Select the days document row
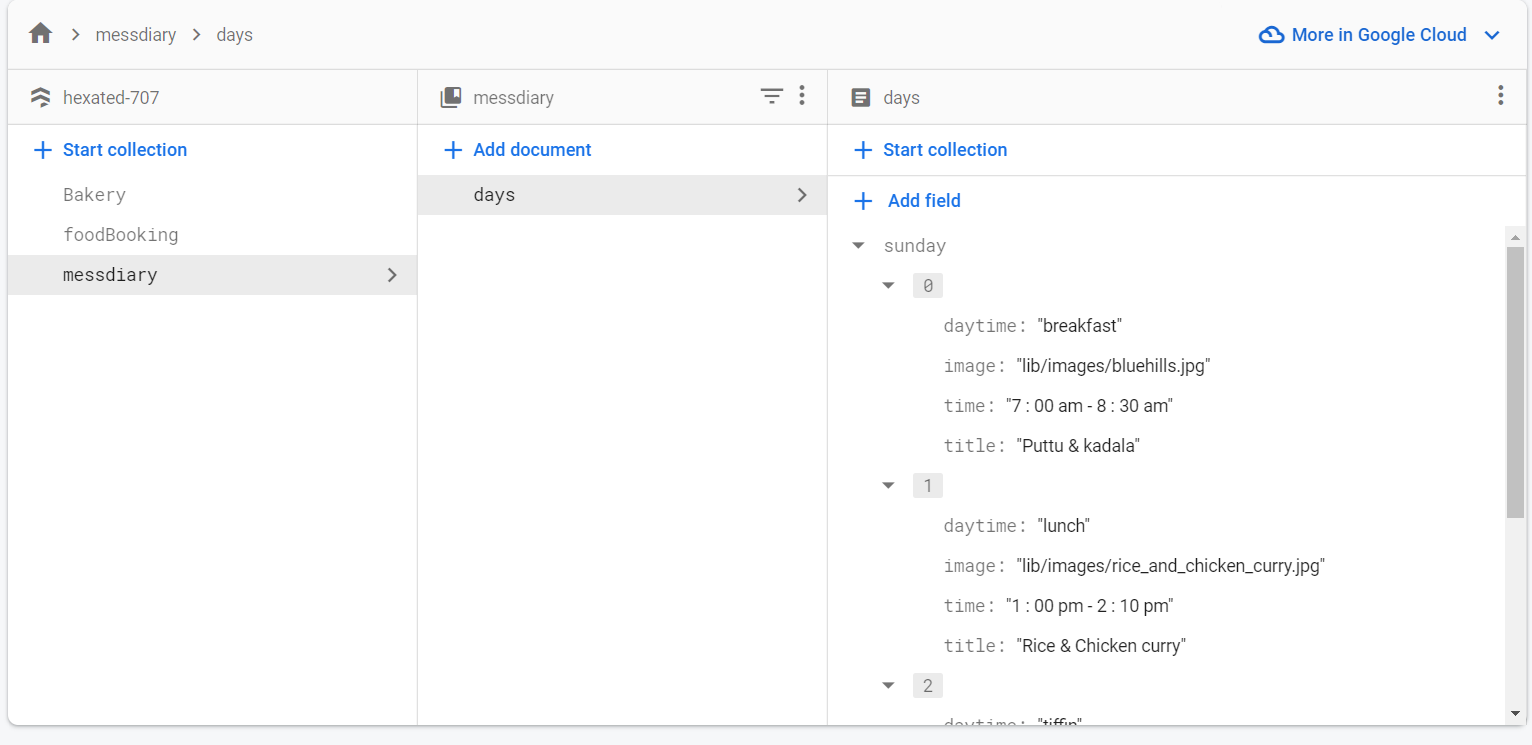 coord(622,195)
